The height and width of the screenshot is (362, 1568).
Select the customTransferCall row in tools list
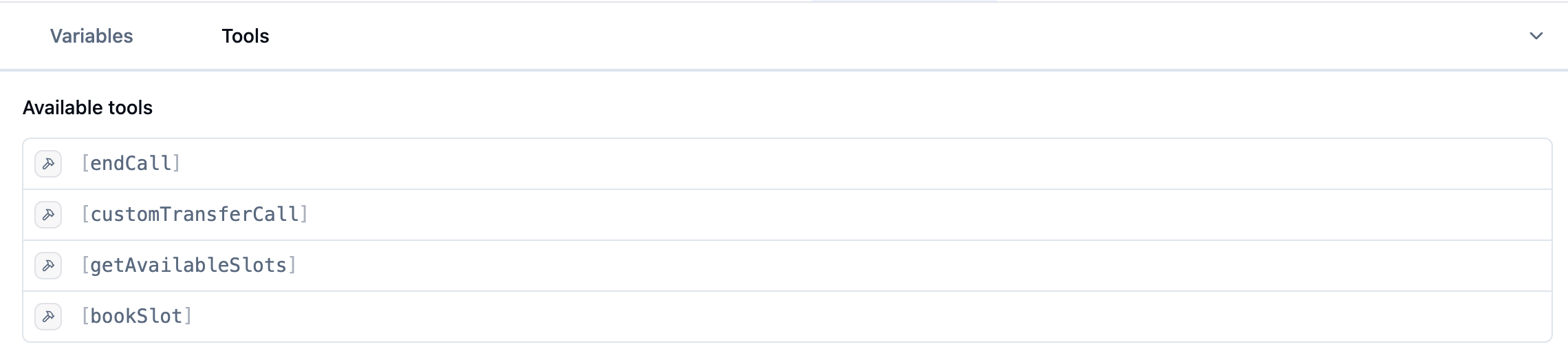787,215
